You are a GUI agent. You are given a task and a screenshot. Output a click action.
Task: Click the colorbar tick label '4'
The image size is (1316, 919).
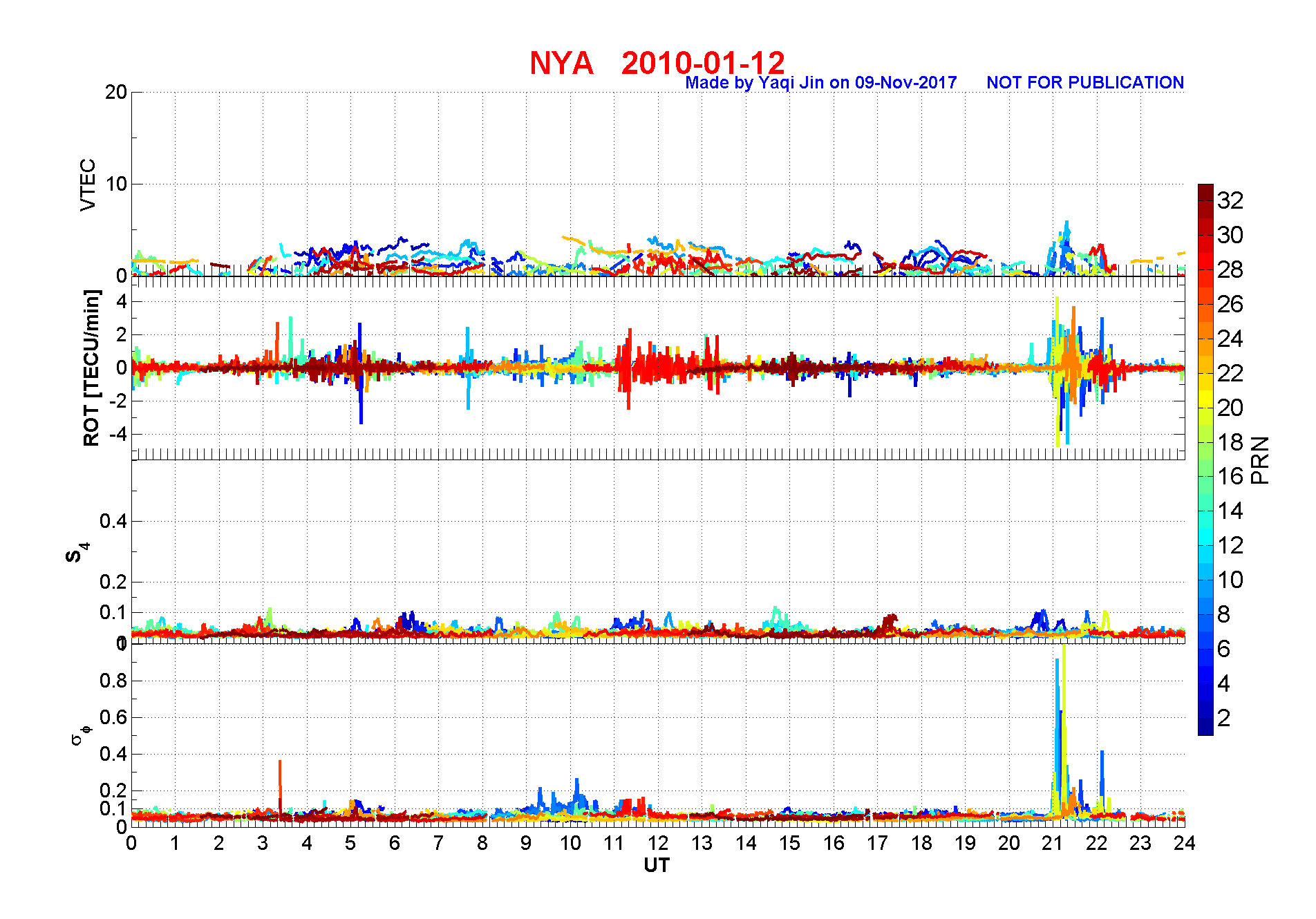1224,683
